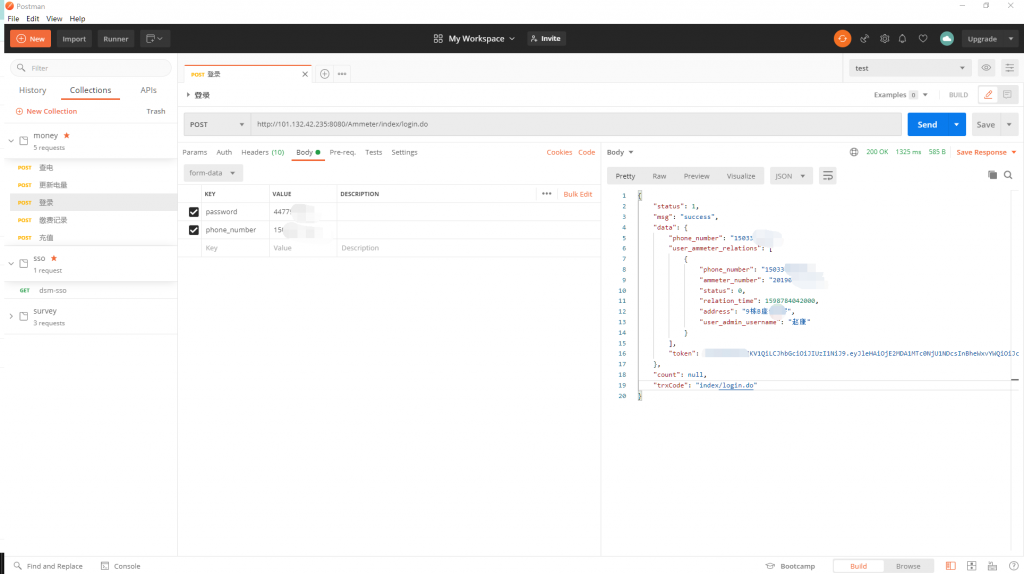Copy response with the copy icon
Screen dimensions: 1024x574
pyautogui.click(x=992, y=175)
